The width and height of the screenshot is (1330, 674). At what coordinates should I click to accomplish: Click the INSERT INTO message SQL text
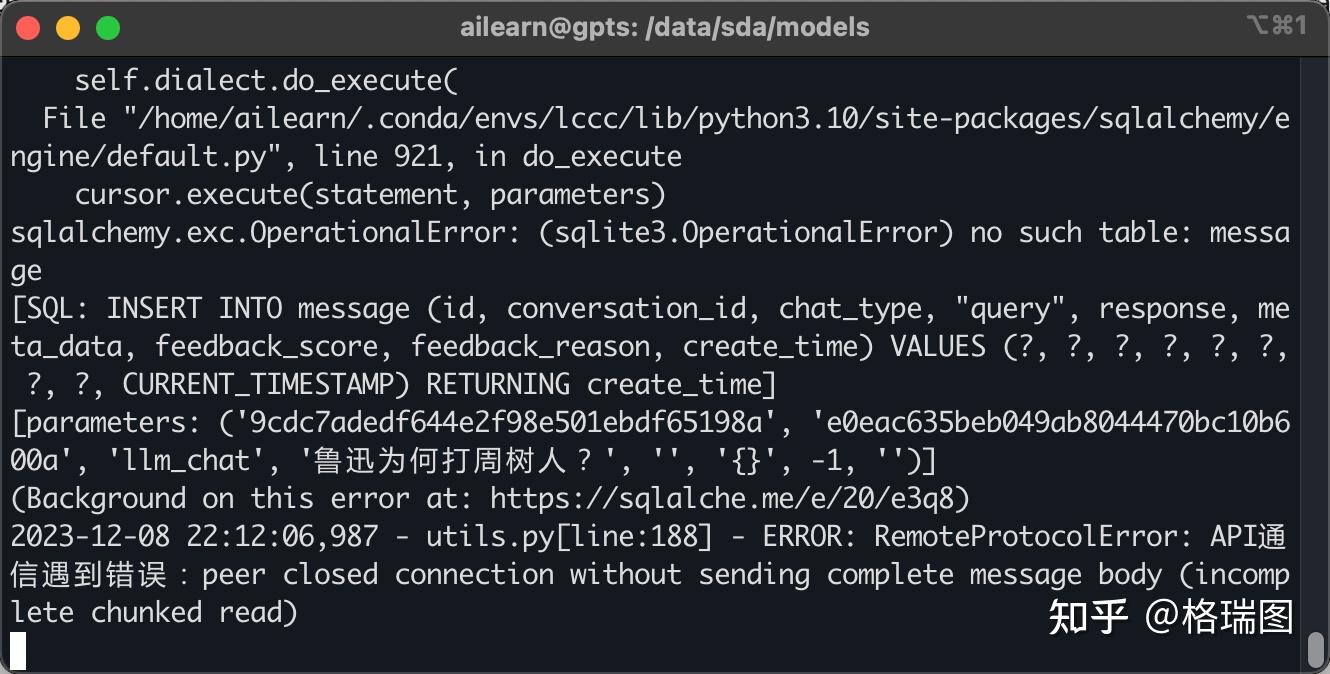(258, 308)
